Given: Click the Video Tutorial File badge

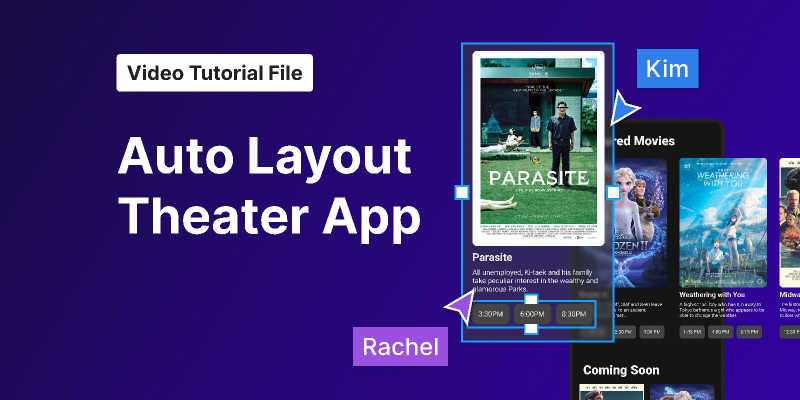Looking at the screenshot, I should 214,73.
